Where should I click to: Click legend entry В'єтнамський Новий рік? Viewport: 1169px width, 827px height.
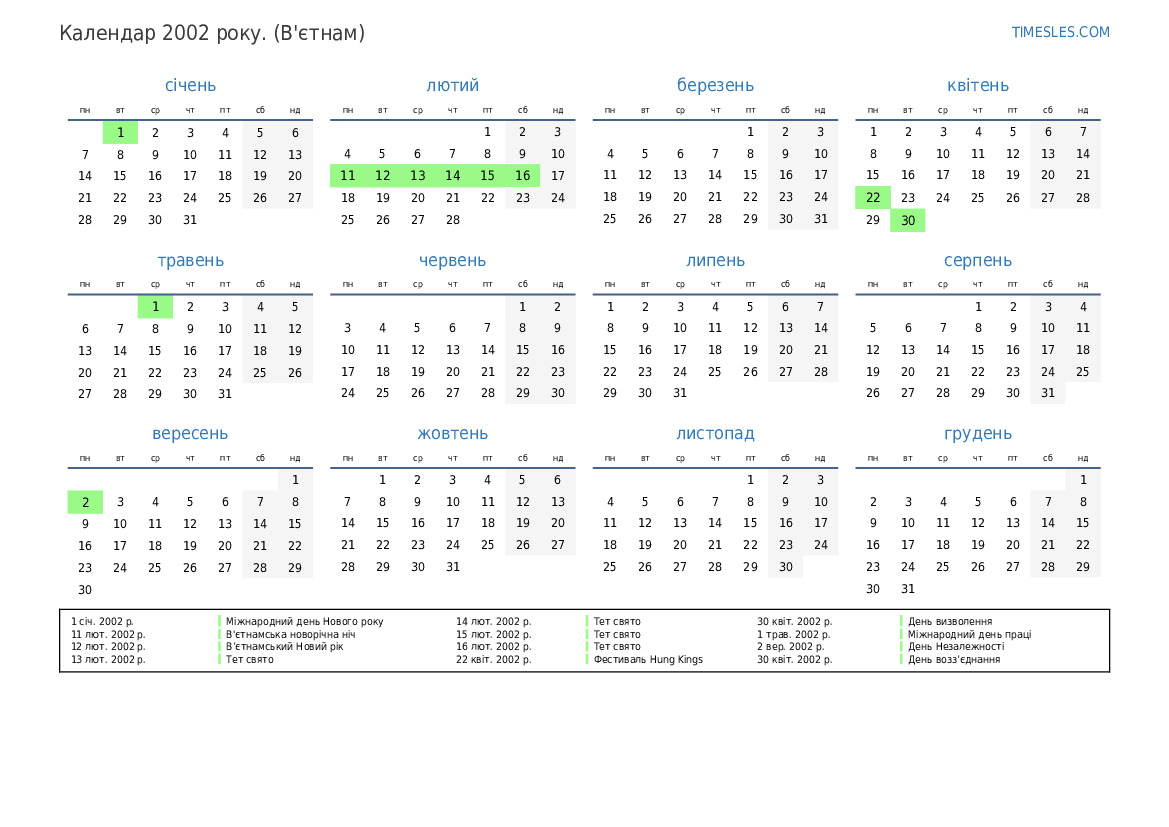point(285,647)
